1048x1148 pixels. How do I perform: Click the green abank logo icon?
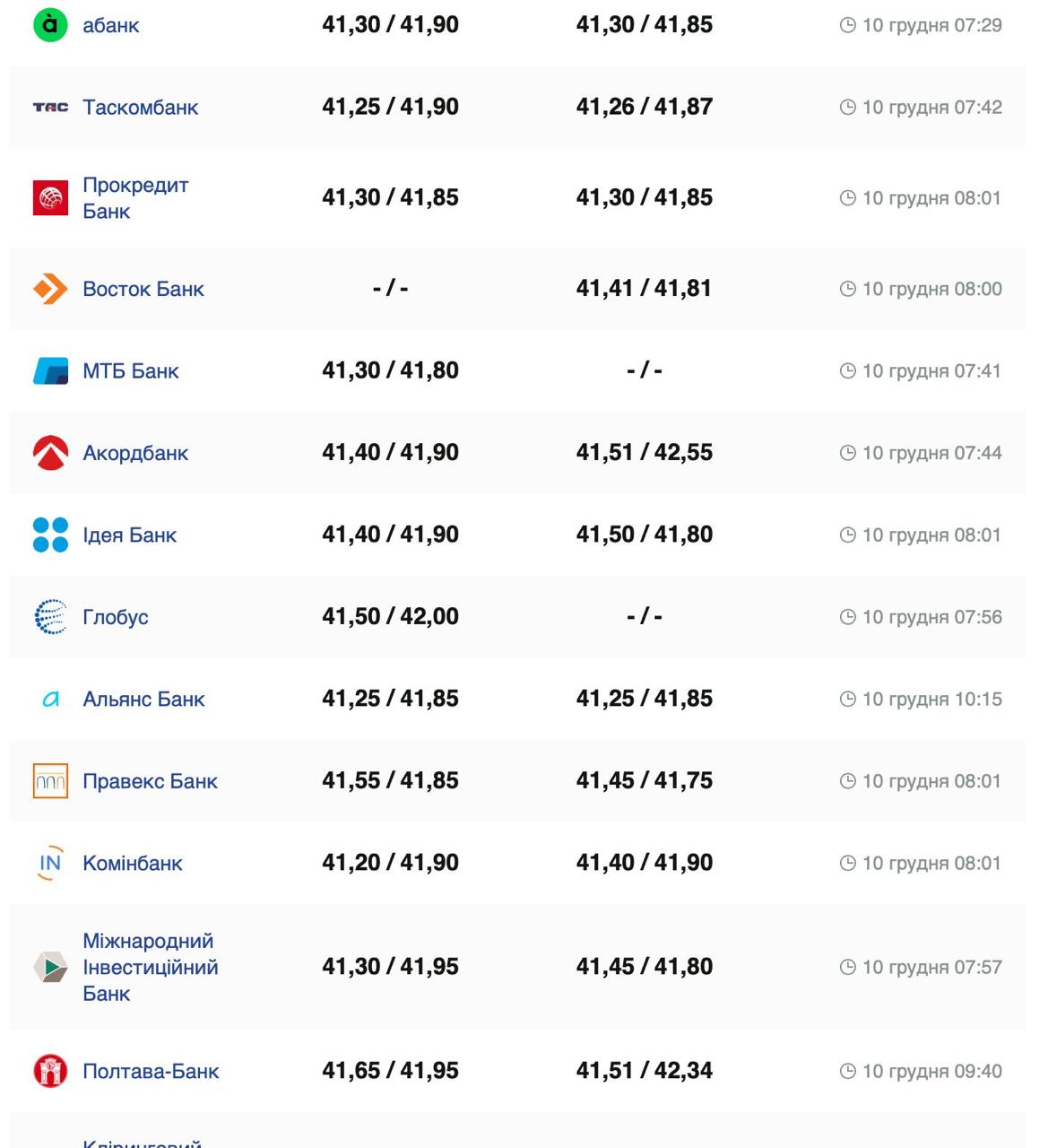(x=50, y=25)
